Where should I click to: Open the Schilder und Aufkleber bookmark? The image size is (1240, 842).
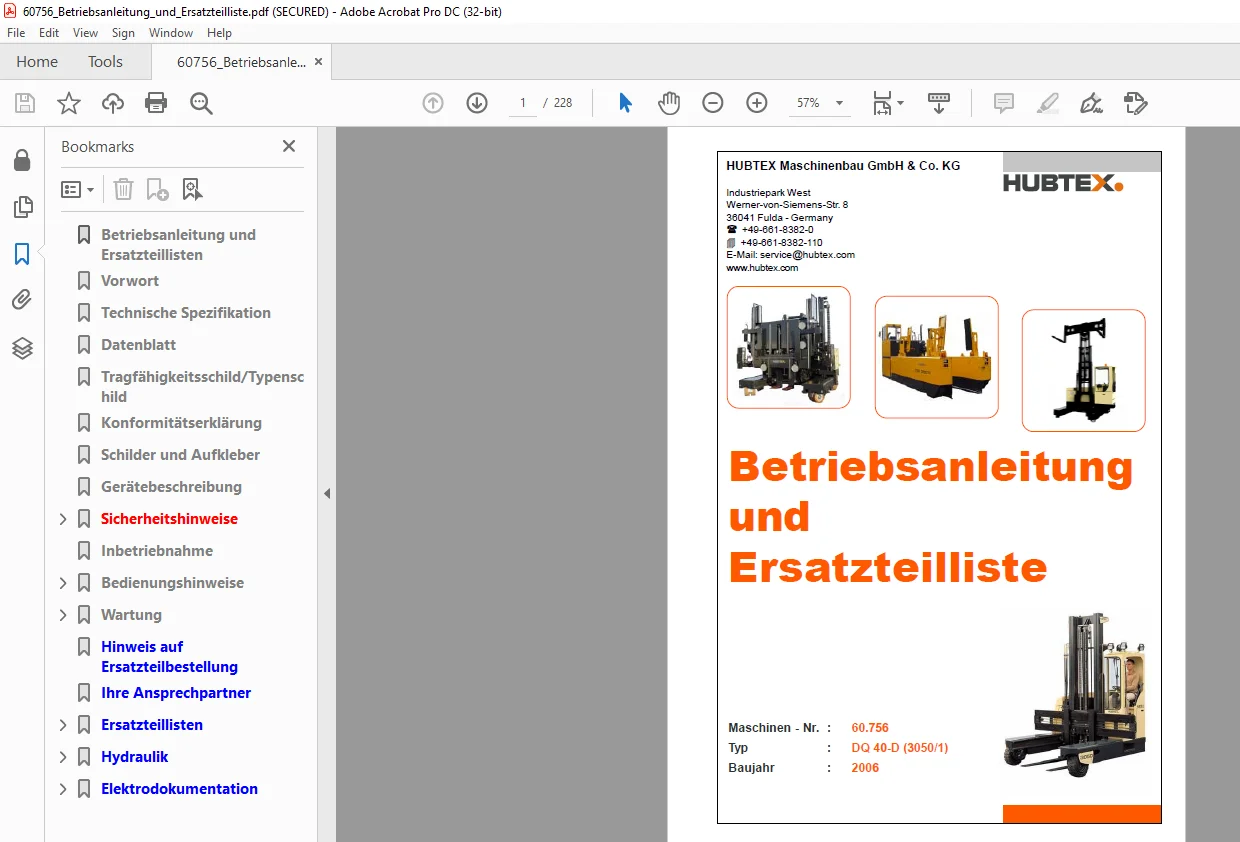click(180, 455)
